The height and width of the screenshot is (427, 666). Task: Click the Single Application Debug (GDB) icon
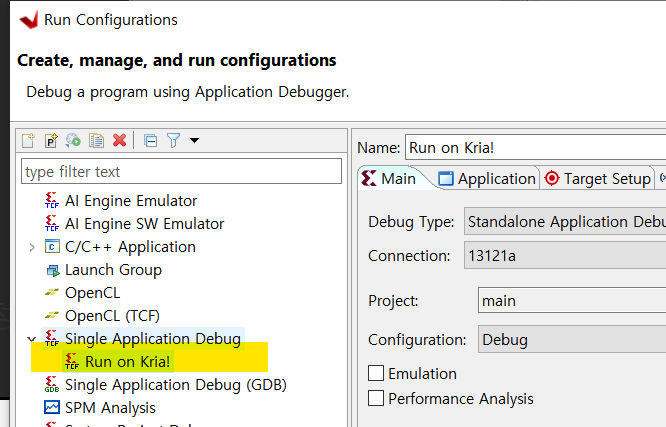pyautogui.click(x=52, y=384)
